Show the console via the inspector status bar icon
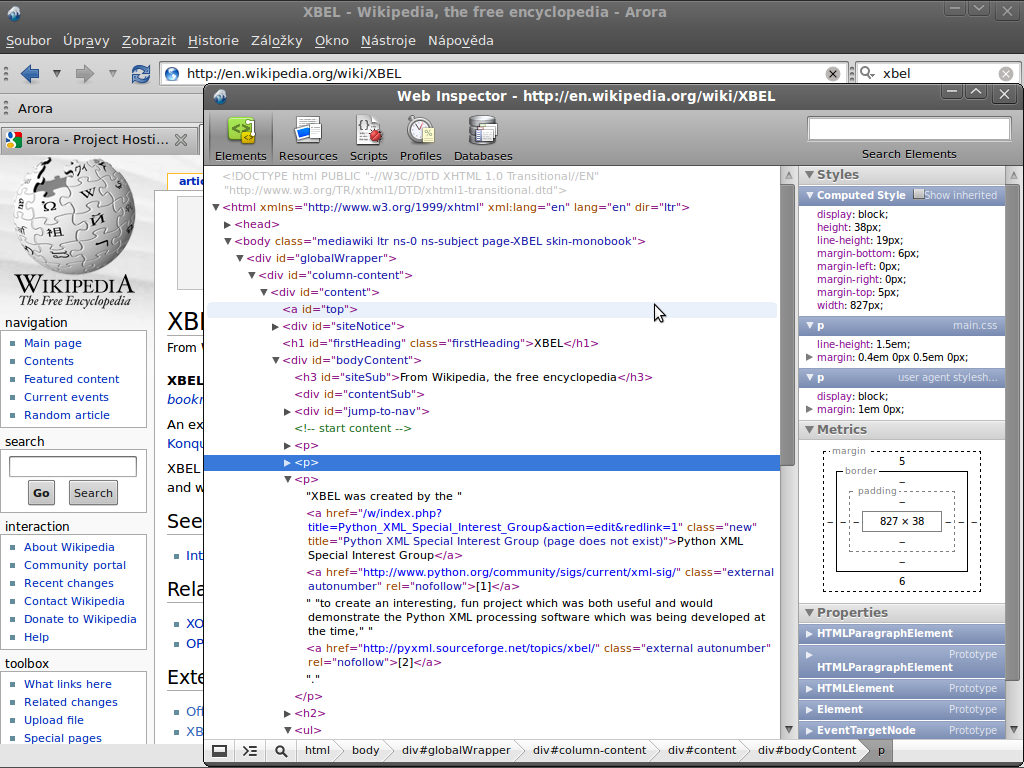This screenshot has width=1024, height=768. click(250, 751)
